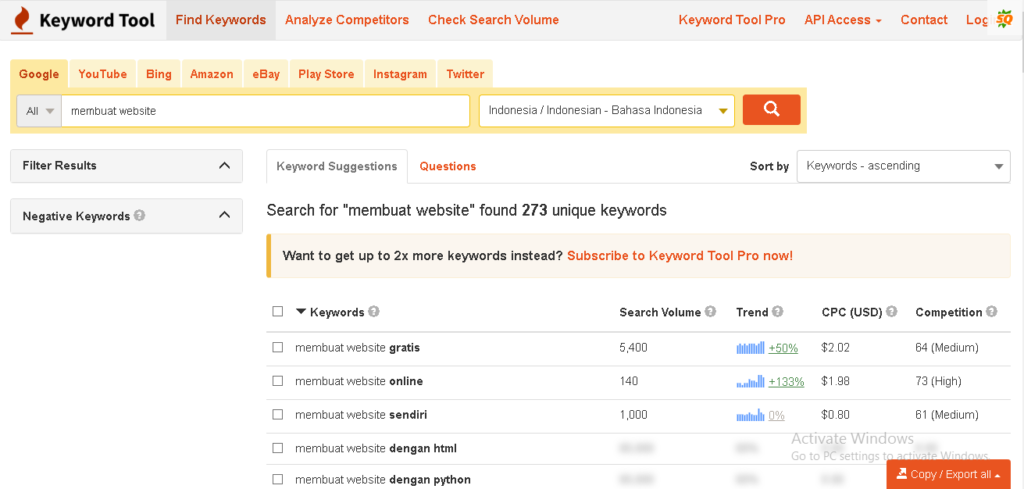This screenshot has width=1024, height=489.
Task: Open the API Access menu
Action: pos(842,20)
